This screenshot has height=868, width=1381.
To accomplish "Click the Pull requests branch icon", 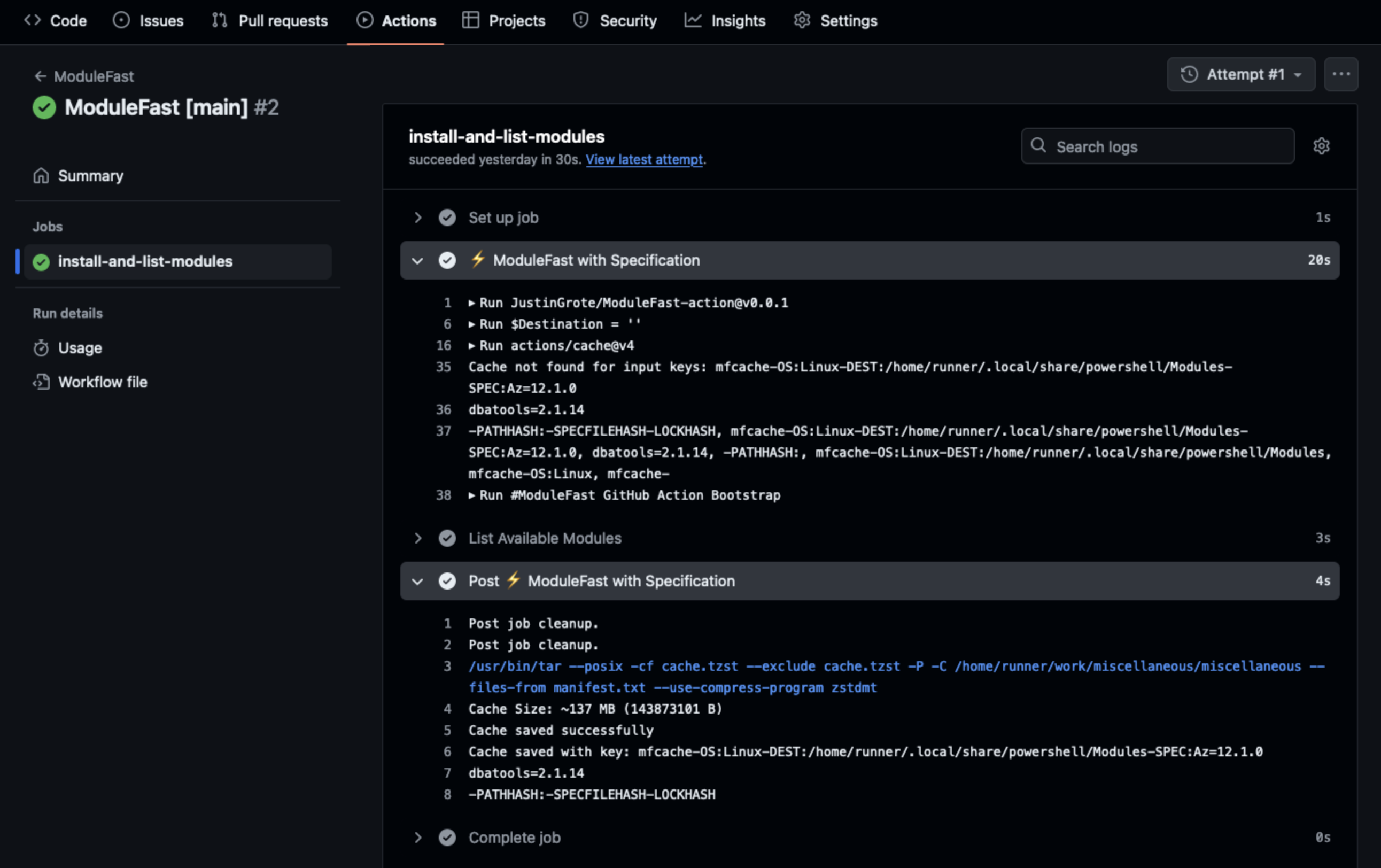I will 220,20.
